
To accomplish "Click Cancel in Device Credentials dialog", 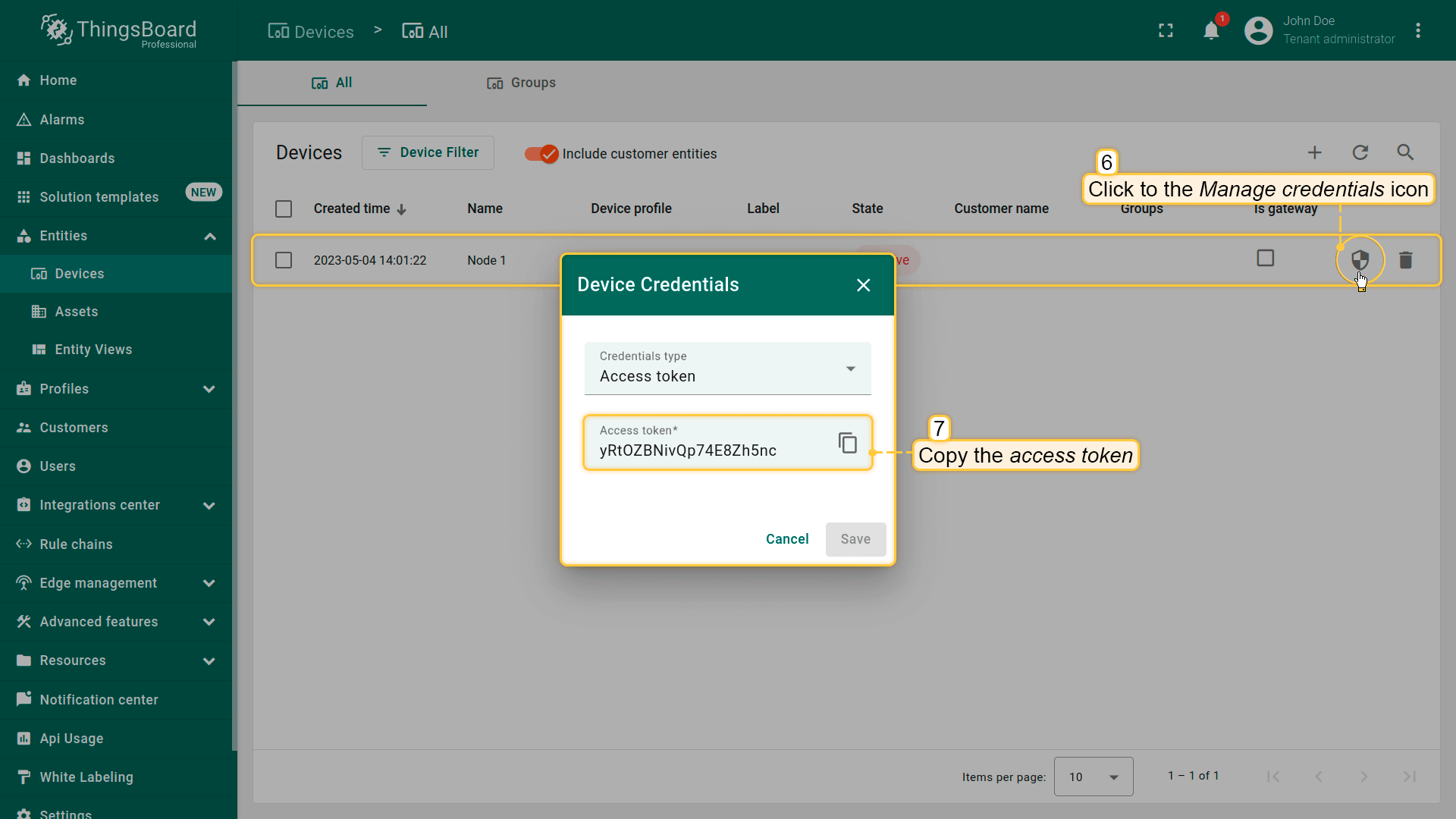I will pyautogui.click(x=786, y=539).
